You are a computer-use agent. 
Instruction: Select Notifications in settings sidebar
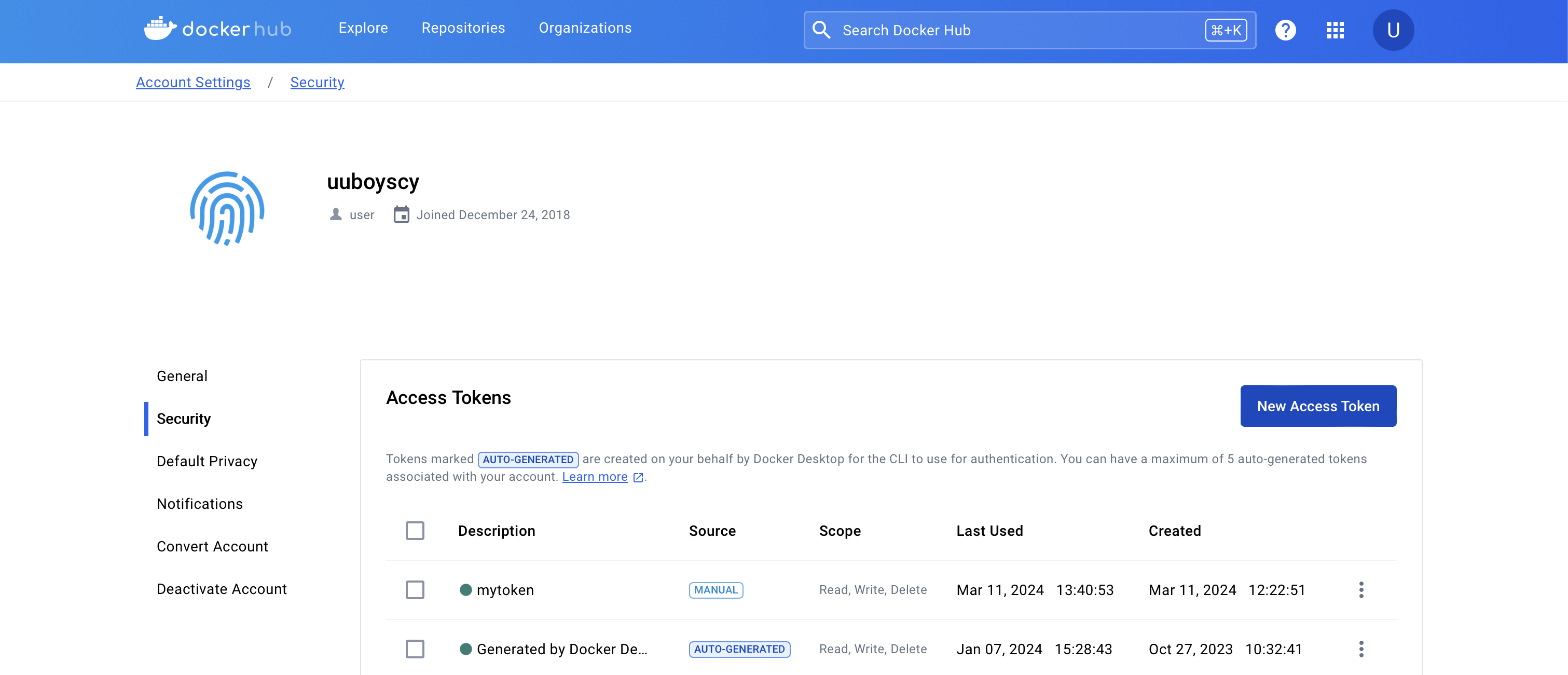(x=200, y=504)
